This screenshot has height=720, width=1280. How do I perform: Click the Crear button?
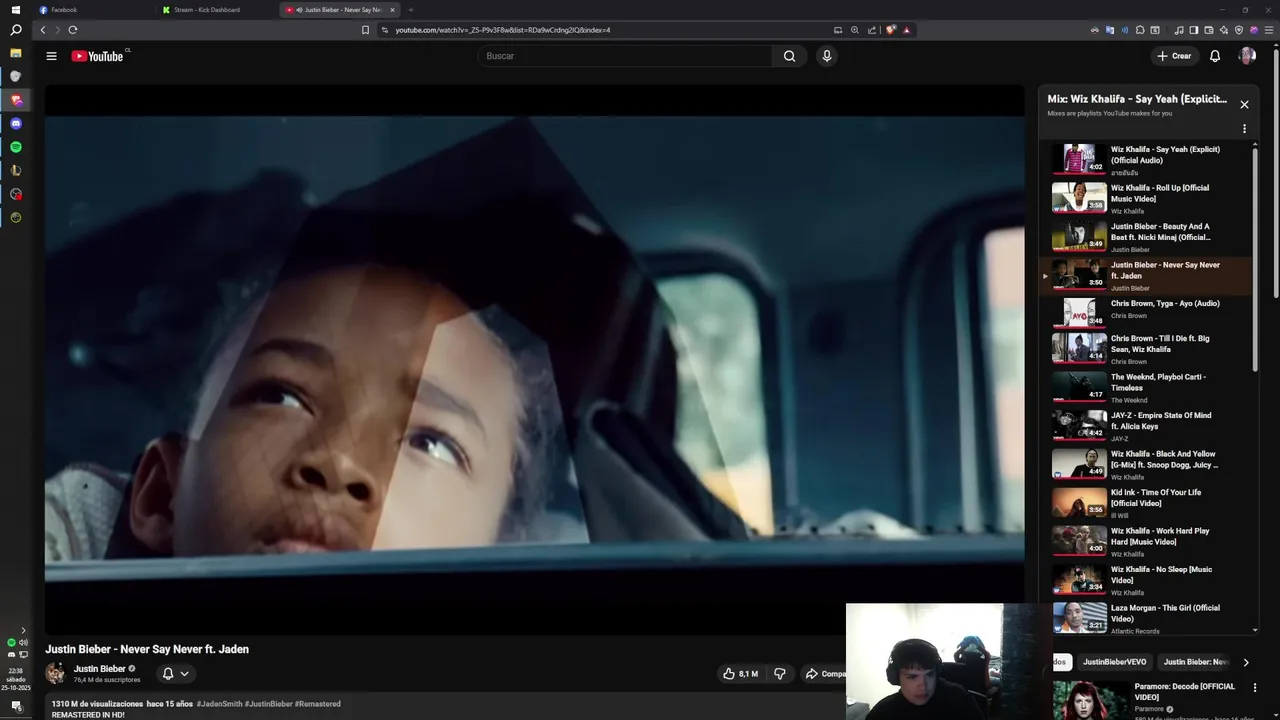[x=1174, y=56]
